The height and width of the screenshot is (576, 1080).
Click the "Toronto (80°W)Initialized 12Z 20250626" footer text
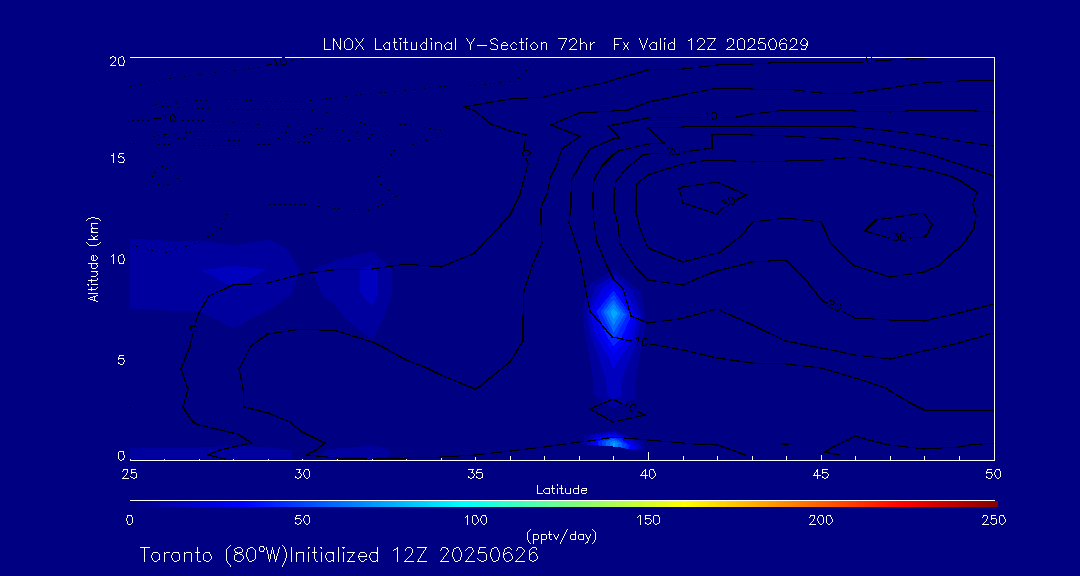coord(339,555)
